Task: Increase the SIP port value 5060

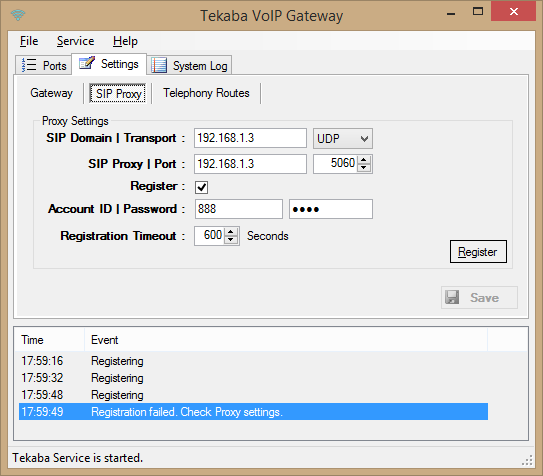Action: point(364,160)
